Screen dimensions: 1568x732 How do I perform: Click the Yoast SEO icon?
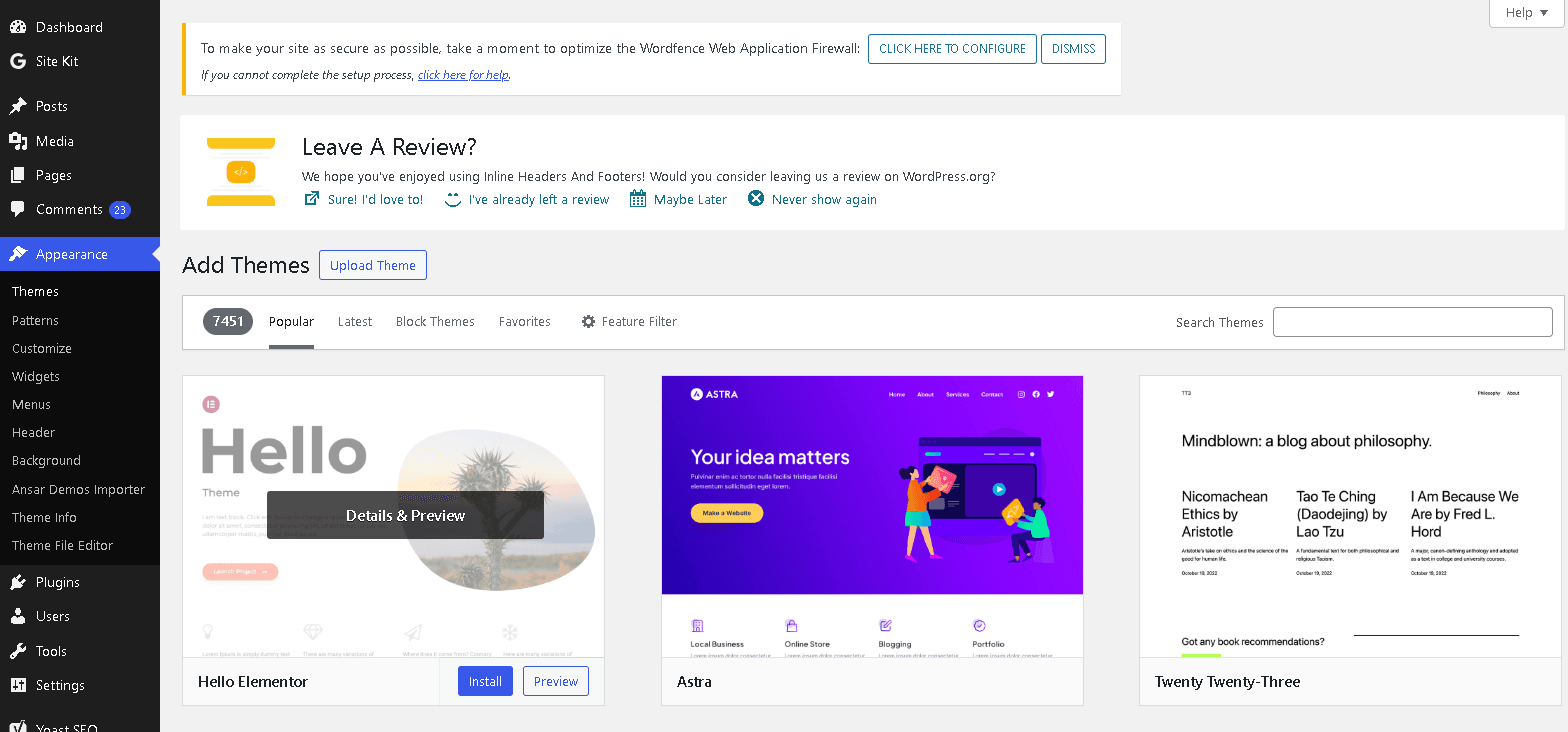(x=18, y=726)
